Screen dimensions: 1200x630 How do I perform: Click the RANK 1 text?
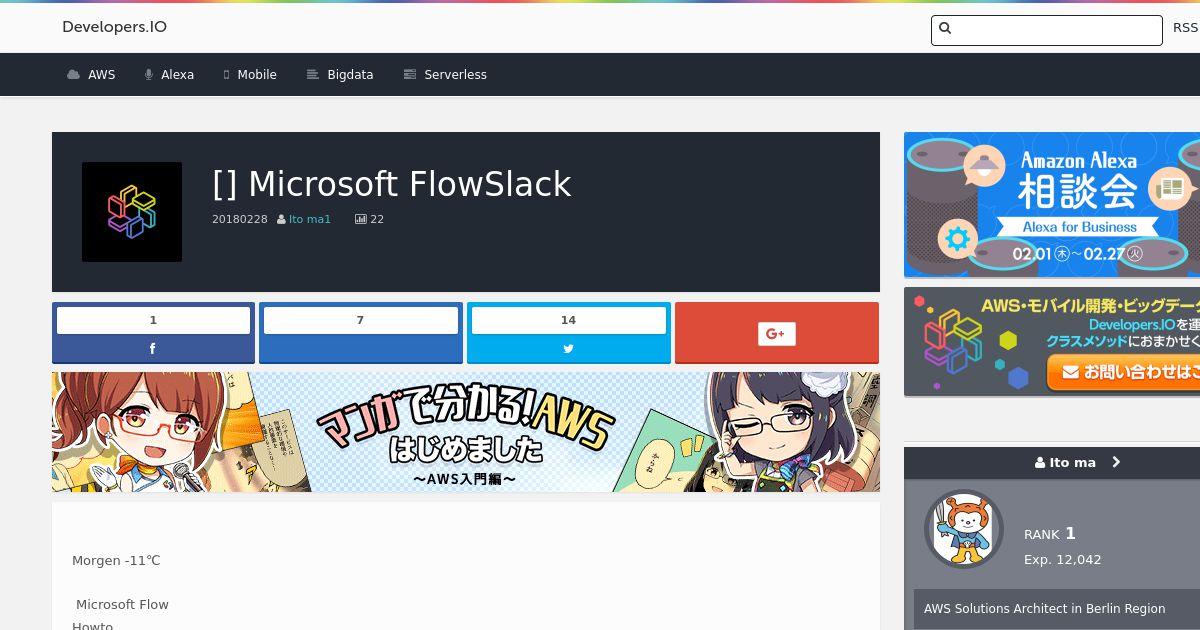click(x=1050, y=534)
